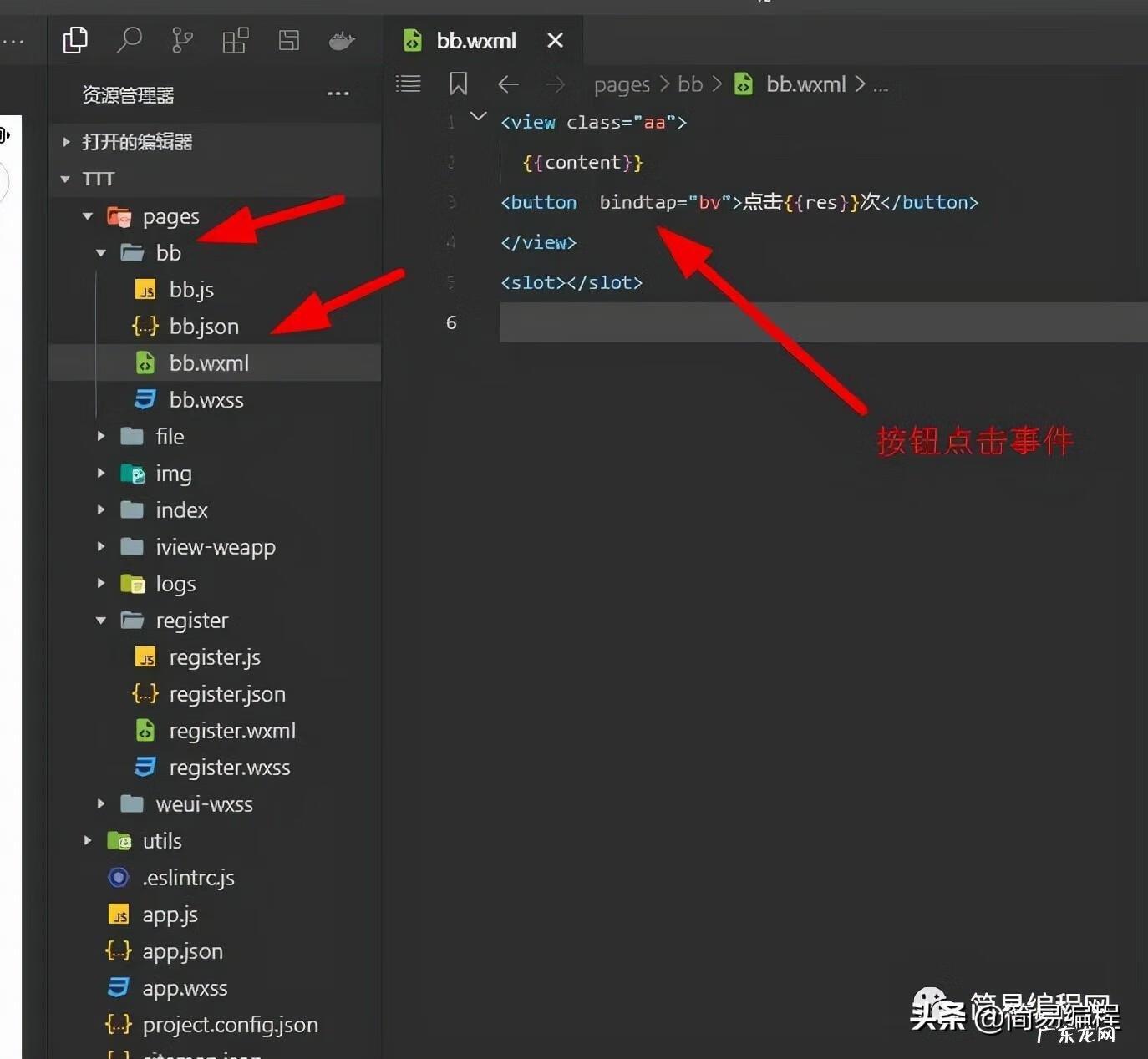Collapse the register folder
The width and height of the screenshot is (1148, 1059).
pyautogui.click(x=100, y=621)
